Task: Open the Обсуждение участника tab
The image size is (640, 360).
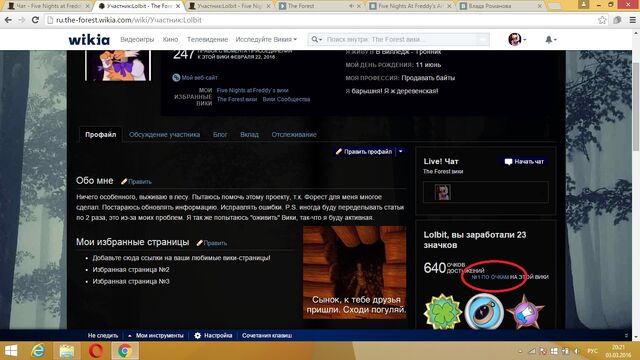Action: [x=164, y=135]
